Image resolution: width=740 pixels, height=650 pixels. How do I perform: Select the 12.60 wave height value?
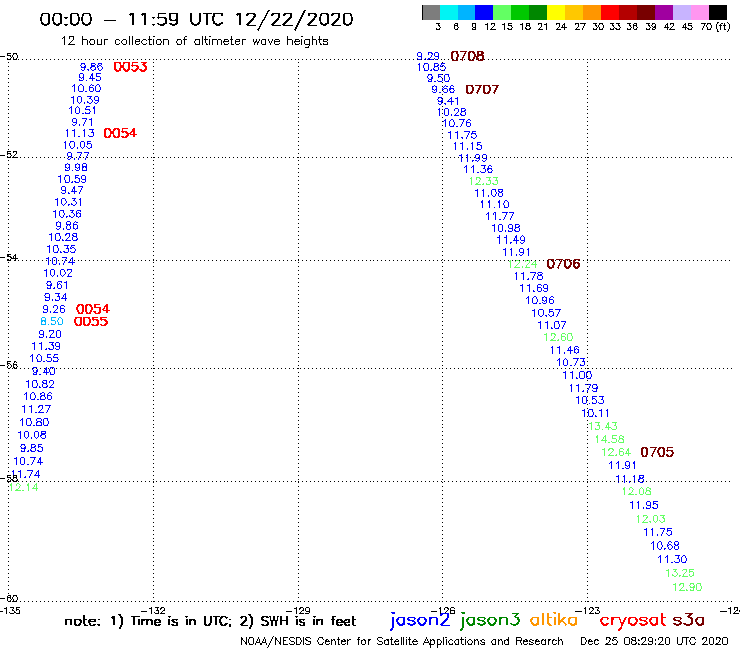click(558, 338)
